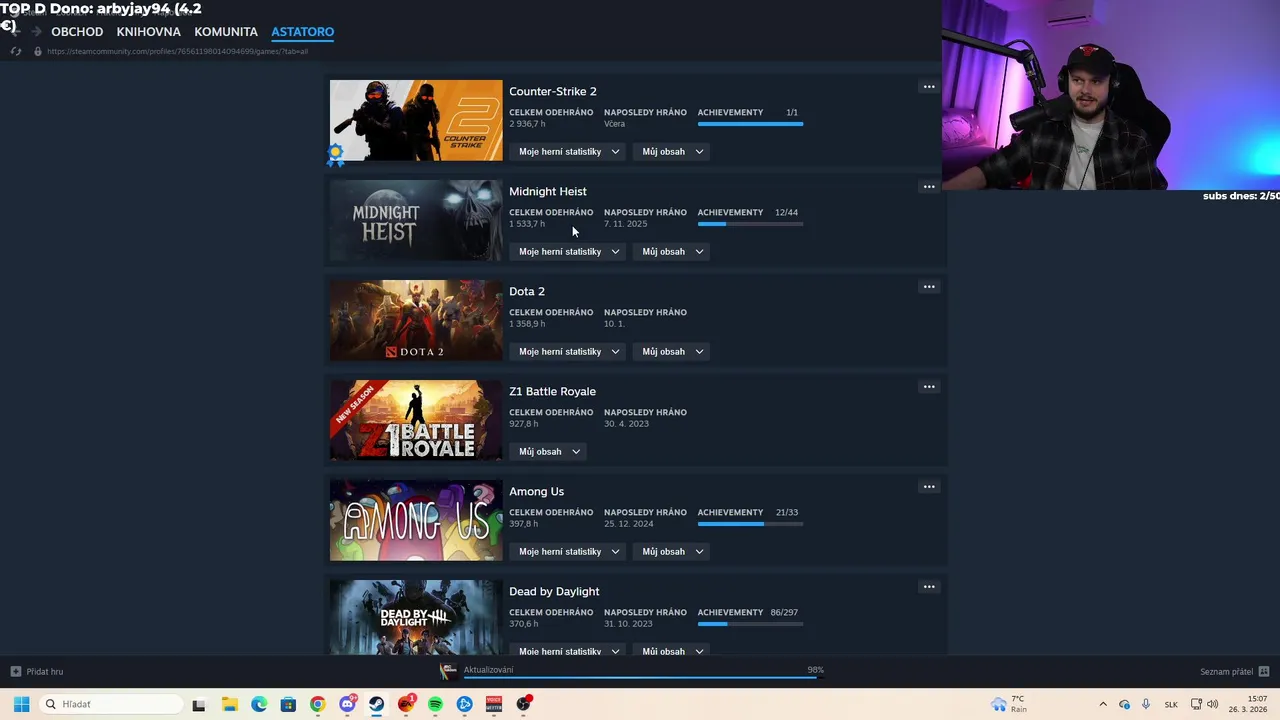Click the reload page icon near the URL
This screenshot has height=720, width=1280.
pos(16,51)
